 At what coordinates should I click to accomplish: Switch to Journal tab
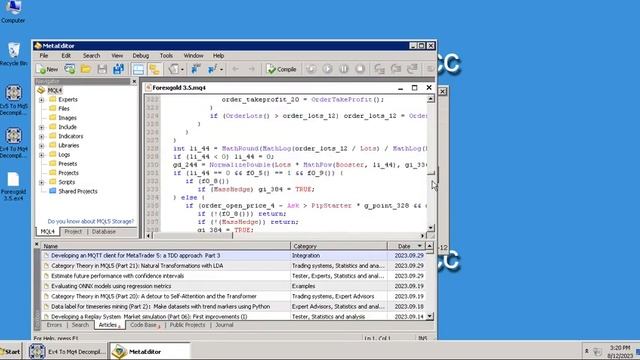point(224,325)
